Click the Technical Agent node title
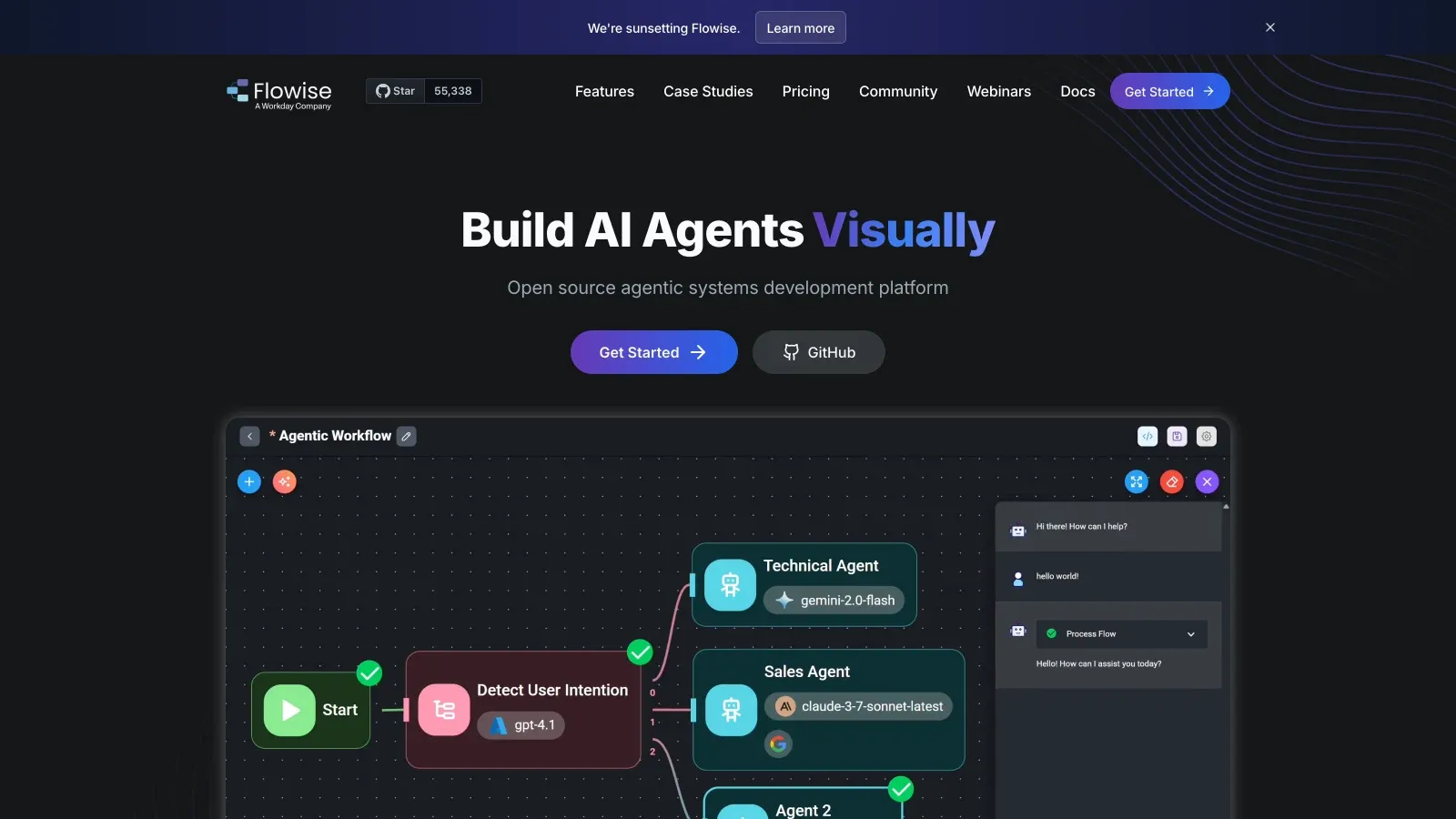 pyautogui.click(x=821, y=566)
